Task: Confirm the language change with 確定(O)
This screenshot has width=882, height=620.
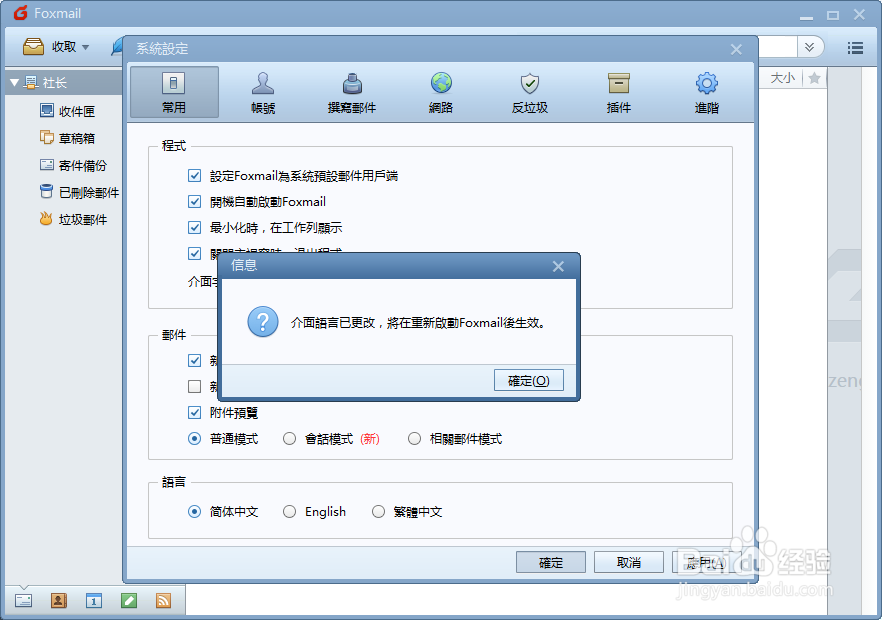Action: (x=528, y=379)
